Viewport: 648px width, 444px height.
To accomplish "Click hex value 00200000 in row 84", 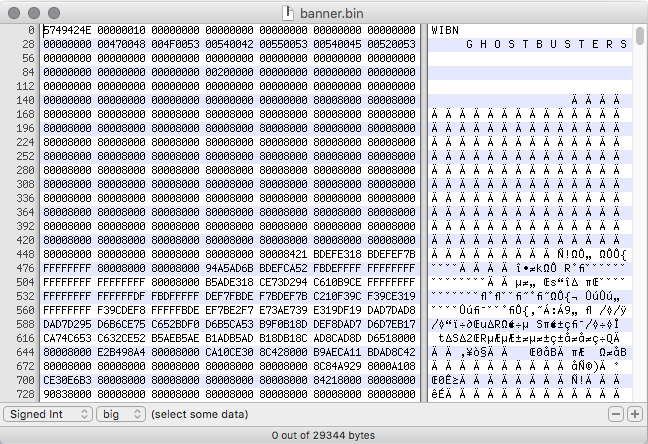I will coord(229,72).
